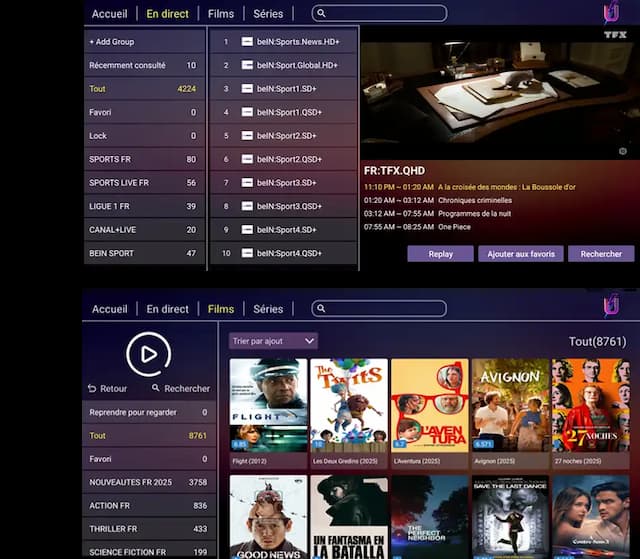Click the large circular play icon
Image resolution: width=640 pixels, height=559 pixels.
point(148,354)
